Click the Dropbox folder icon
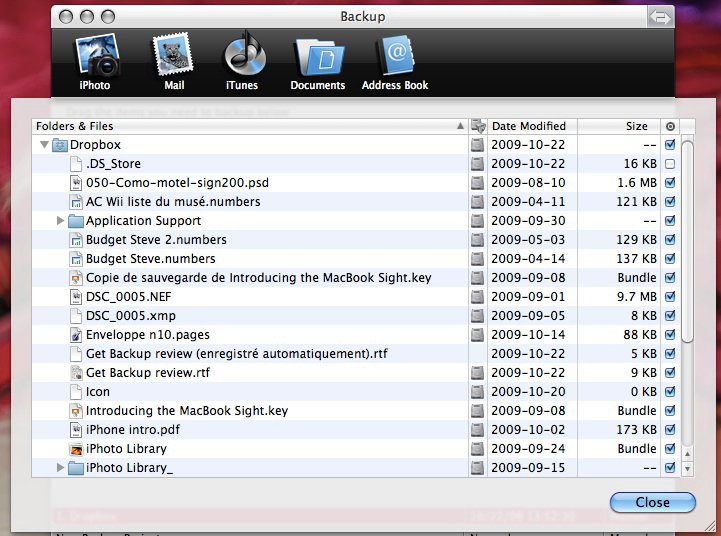The height and width of the screenshot is (536, 721). (59, 145)
